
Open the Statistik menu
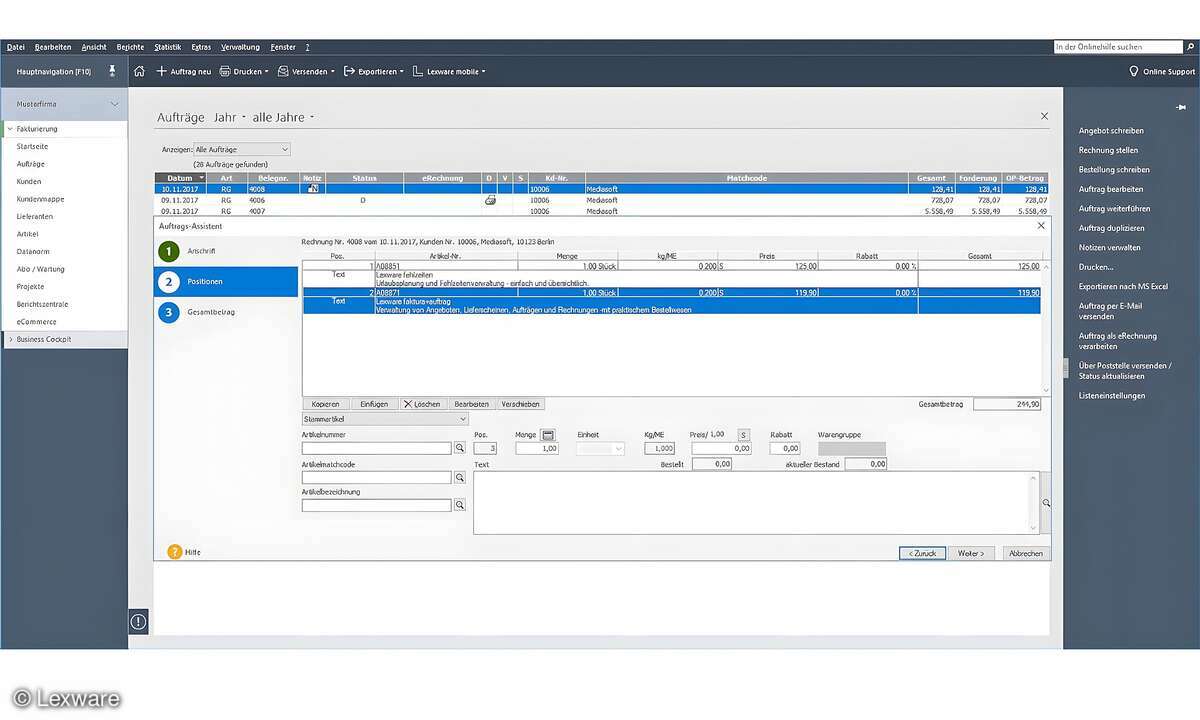pyautogui.click(x=168, y=47)
